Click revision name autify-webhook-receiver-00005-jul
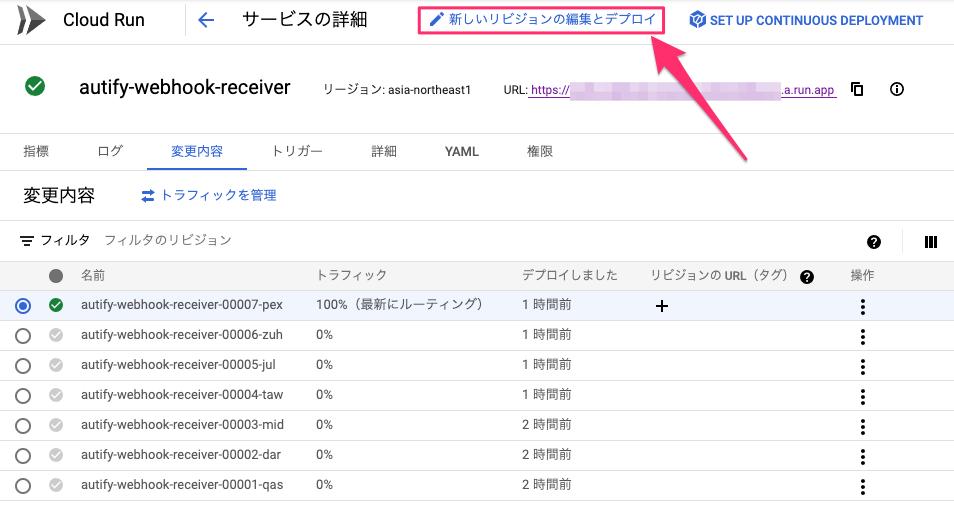 pos(178,365)
